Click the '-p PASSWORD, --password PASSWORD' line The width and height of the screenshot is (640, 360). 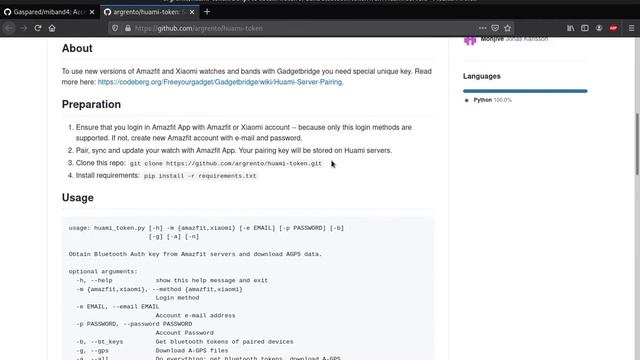coord(134,324)
